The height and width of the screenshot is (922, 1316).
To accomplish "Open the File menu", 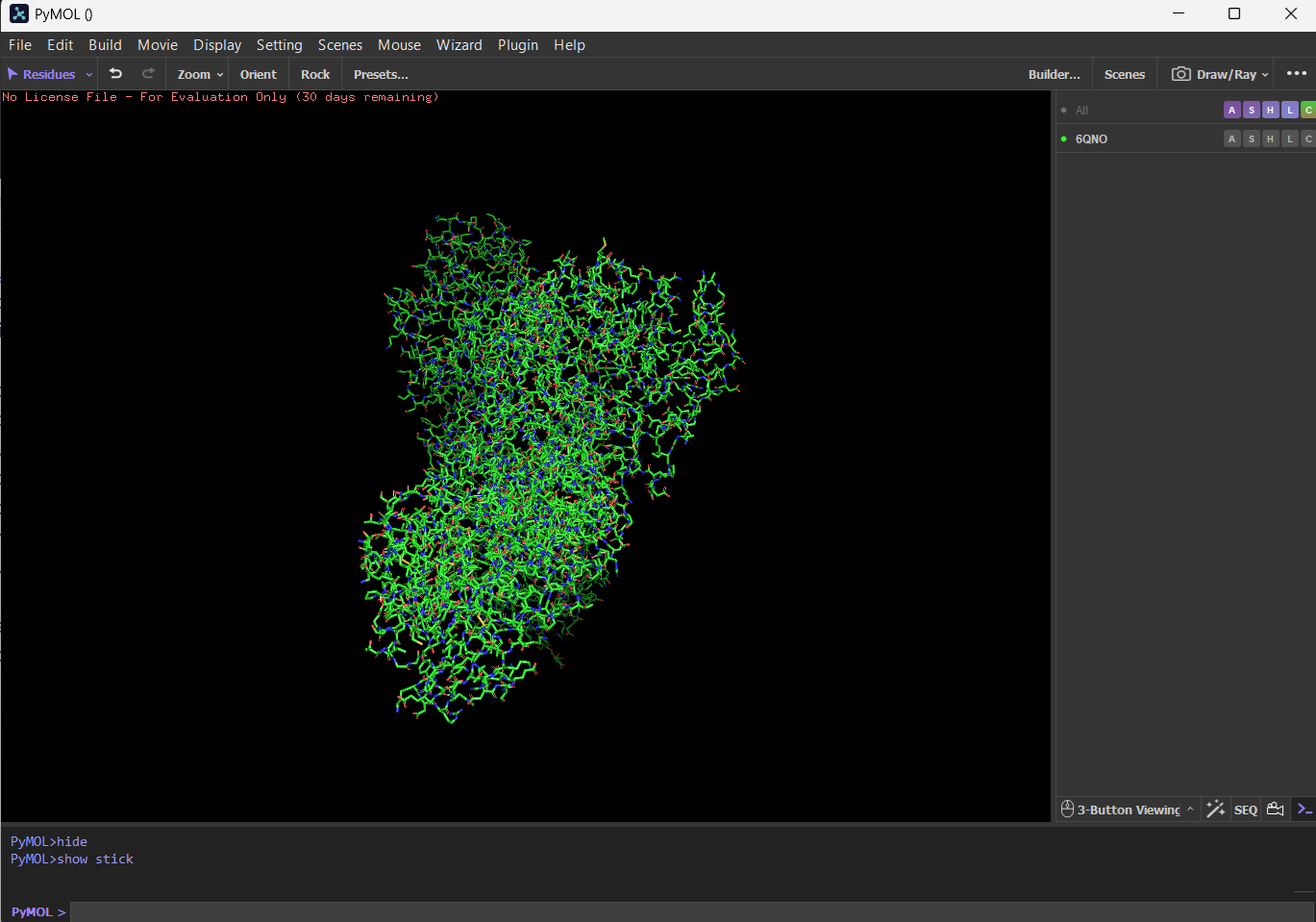I will coord(20,45).
